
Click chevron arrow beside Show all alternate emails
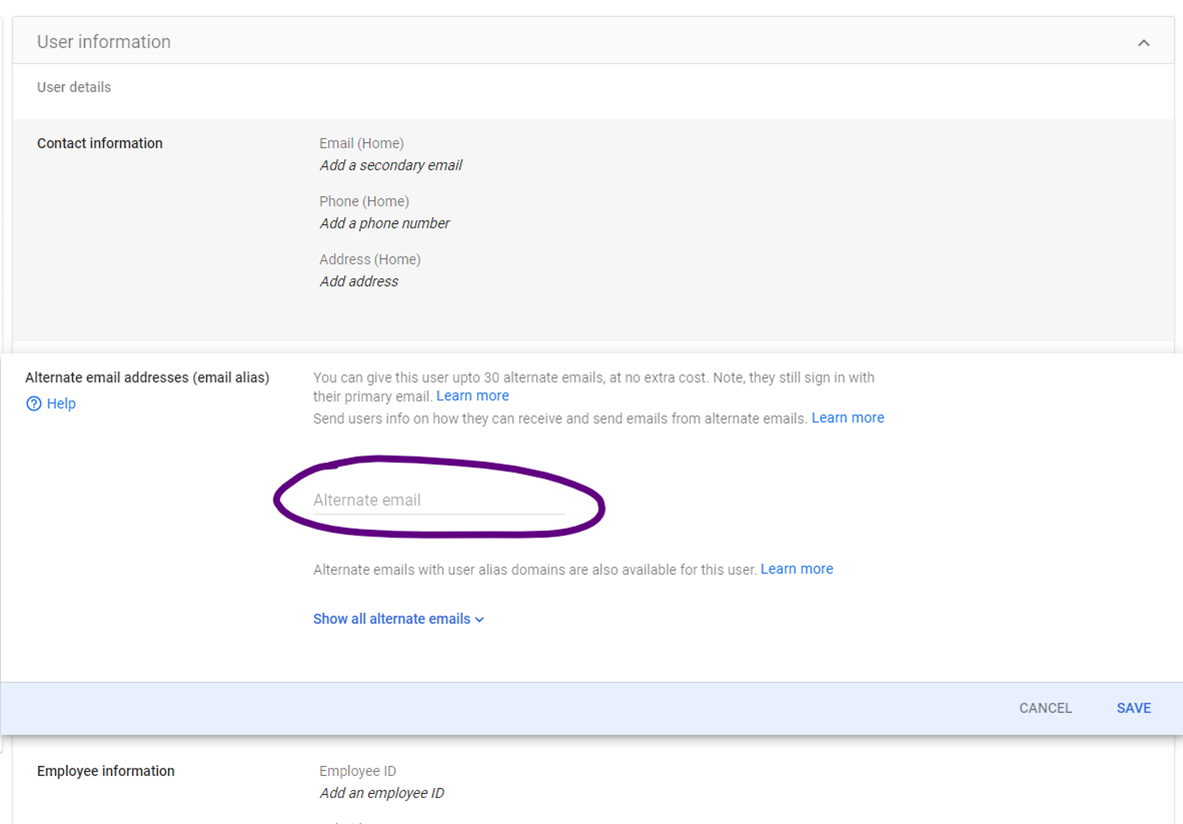(480, 620)
